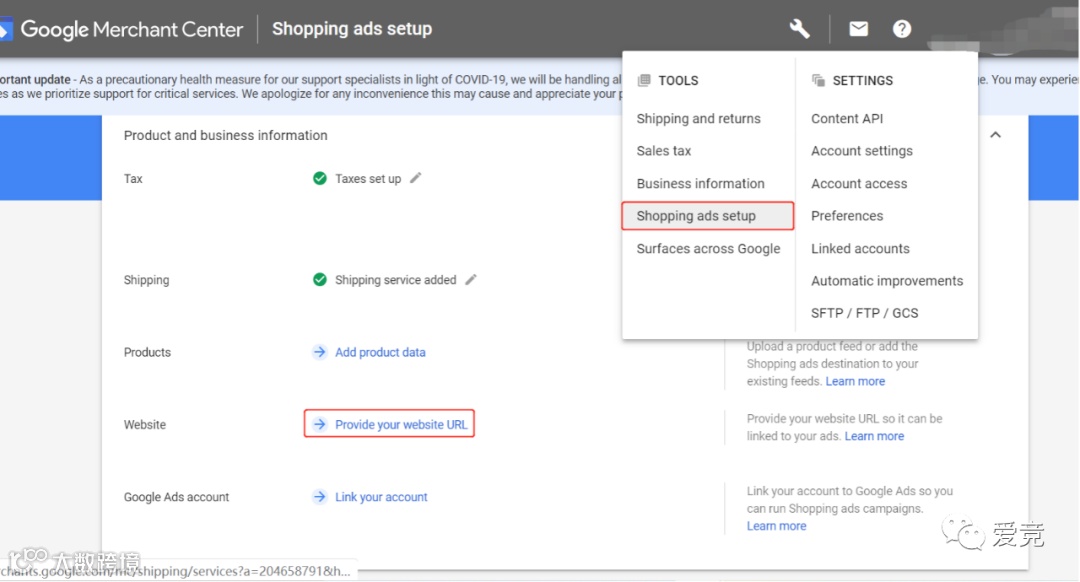
Task: Click the arrow icon next to Link your account
Action: coord(319,497)
